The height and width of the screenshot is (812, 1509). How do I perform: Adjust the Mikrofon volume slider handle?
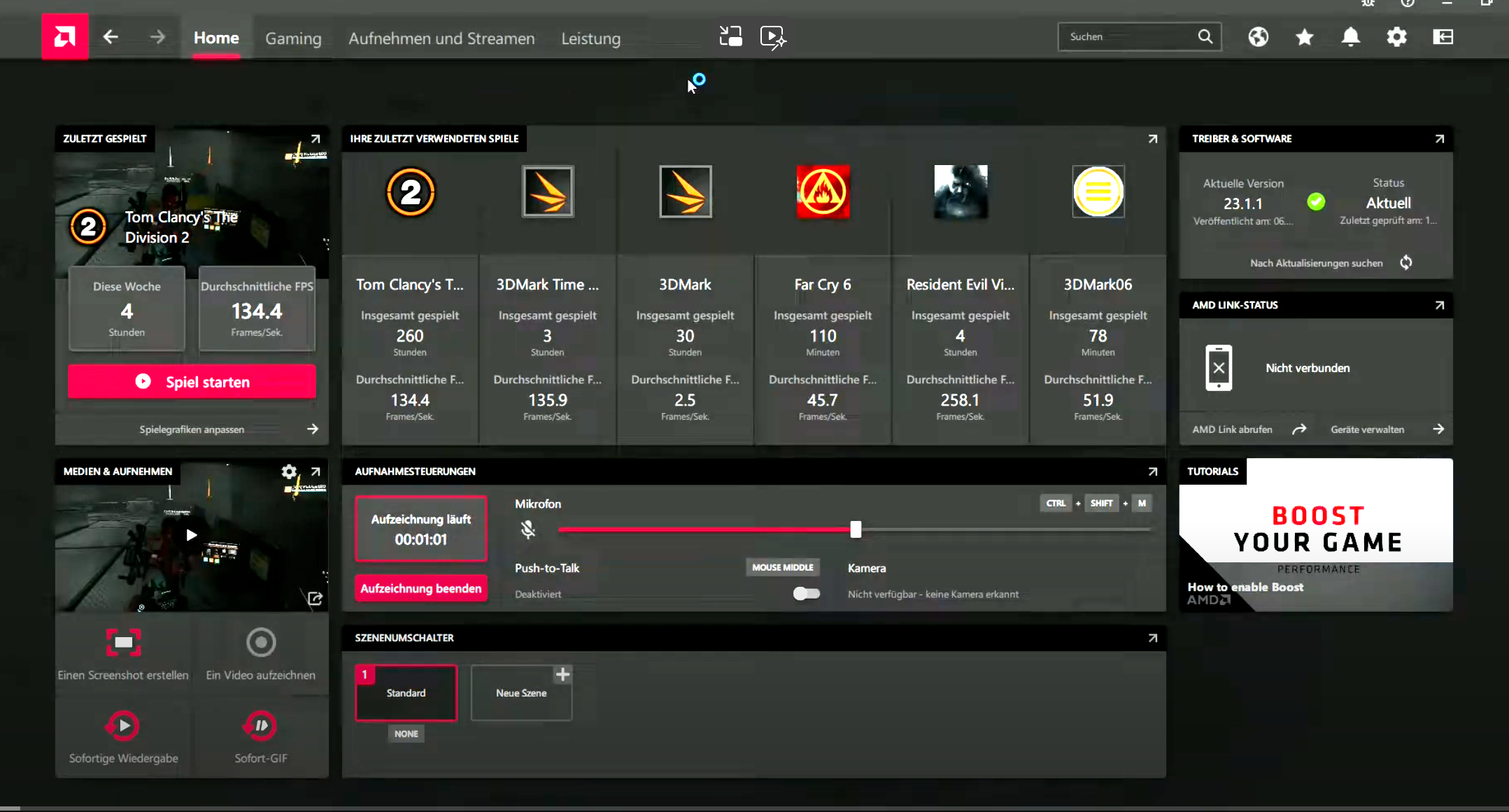(x=856, y=529)
